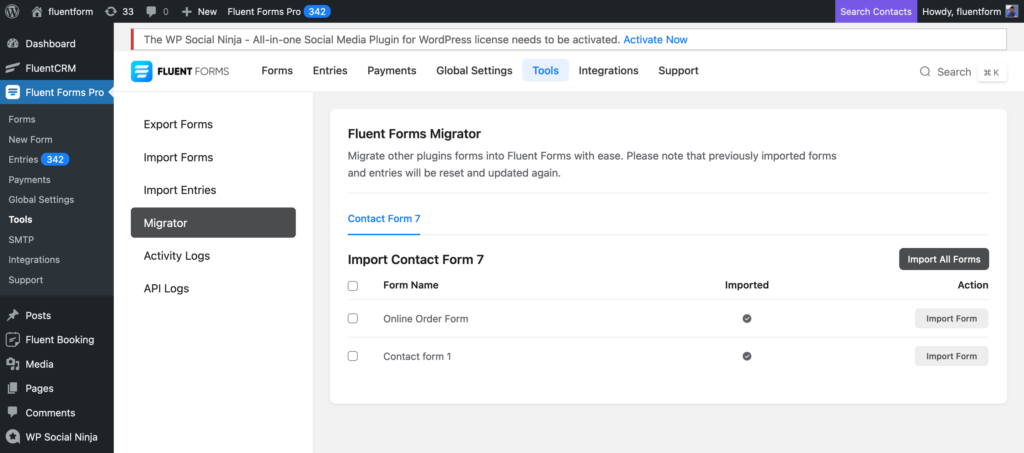Viewport: 1024px width, 453px height.
Task: Click the imported checkmark for Online Order Form
Action: [x=747, y=319]
